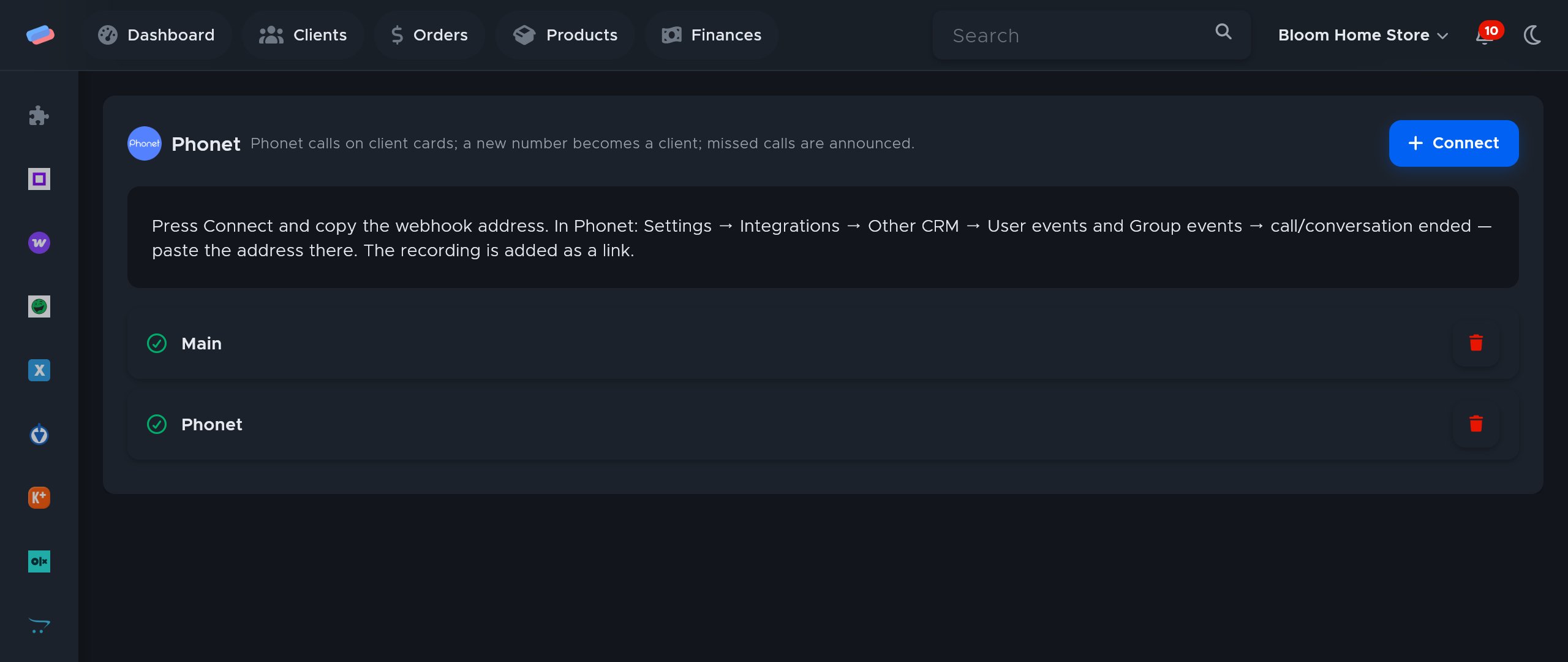Expand the Bloom Home Store dropdown

click(1363, 35)
